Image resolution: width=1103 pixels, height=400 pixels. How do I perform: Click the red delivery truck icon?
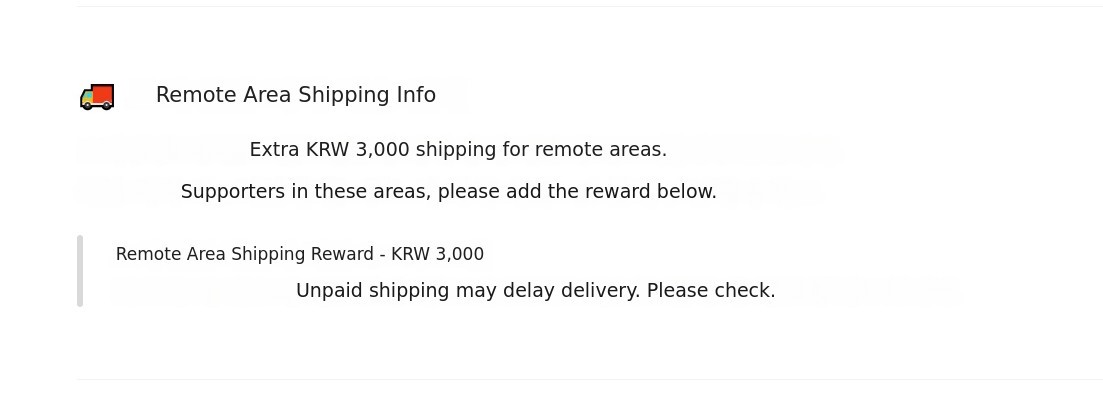97,96
